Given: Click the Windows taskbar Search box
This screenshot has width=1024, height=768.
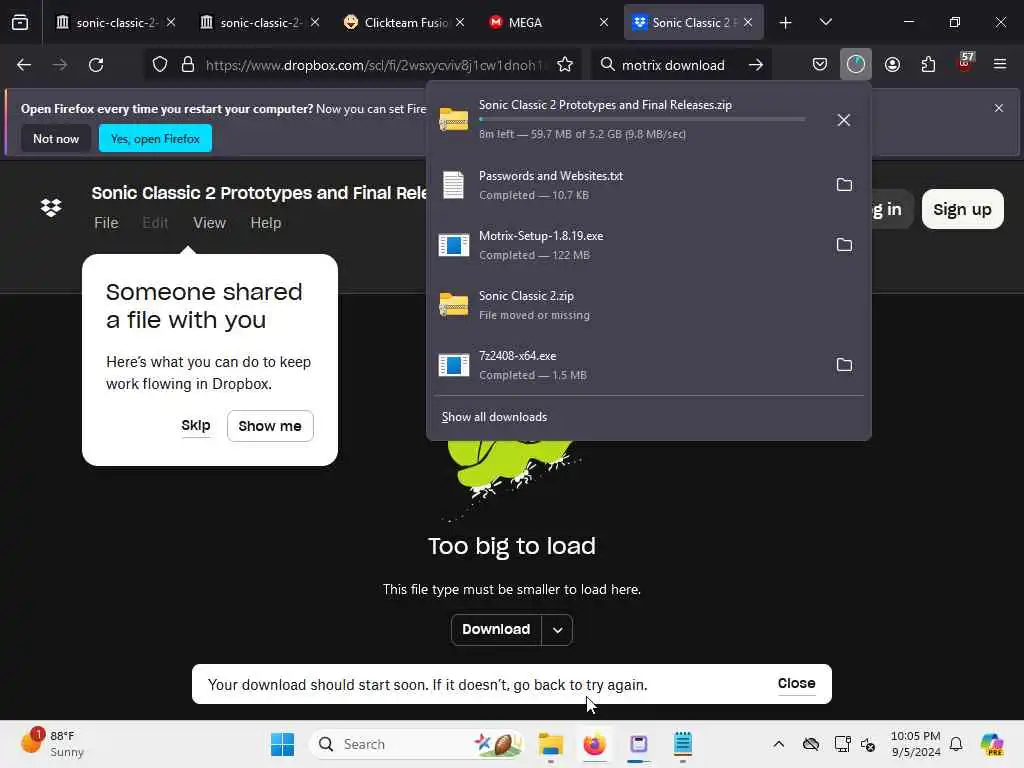Looking at the screenshot, I should (x=417, y=744).
